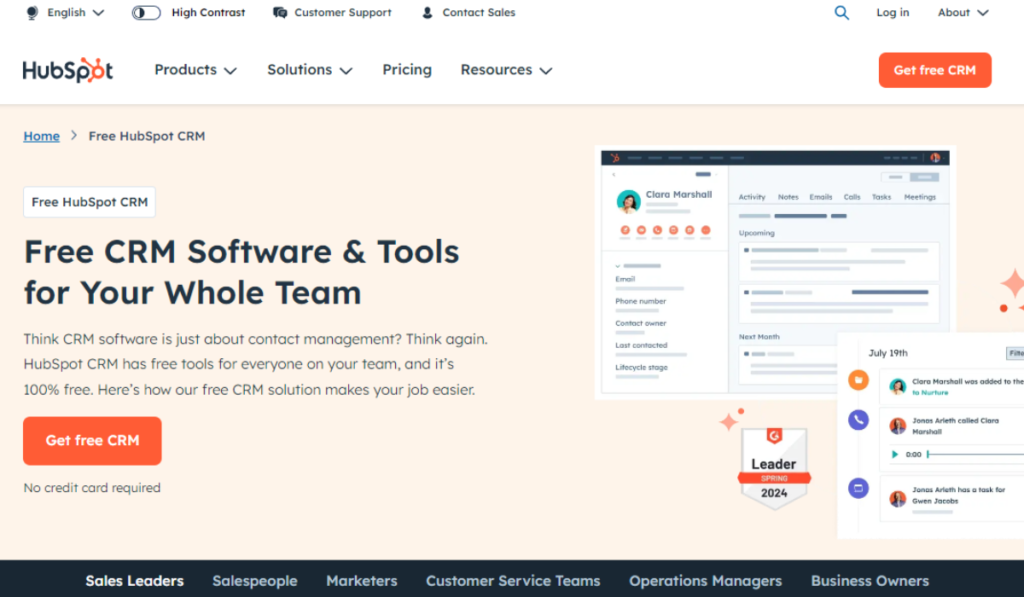Click Get free CRM in header
Screen dimensions: 1024x597
(935, 70)
